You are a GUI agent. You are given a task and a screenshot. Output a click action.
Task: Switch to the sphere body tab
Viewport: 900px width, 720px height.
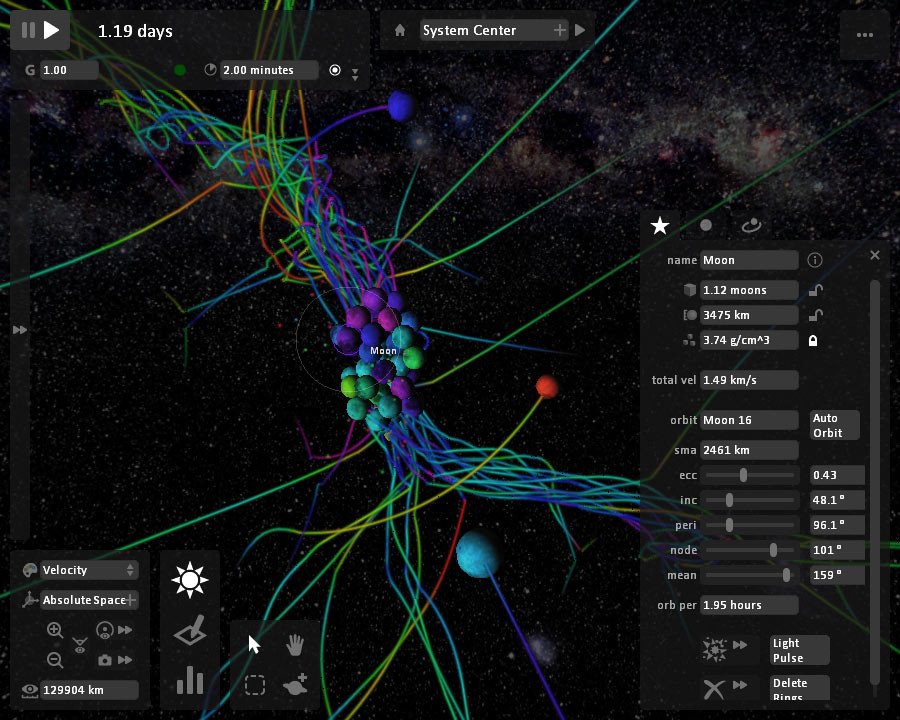pyautogui.click(x=706, y=226)
